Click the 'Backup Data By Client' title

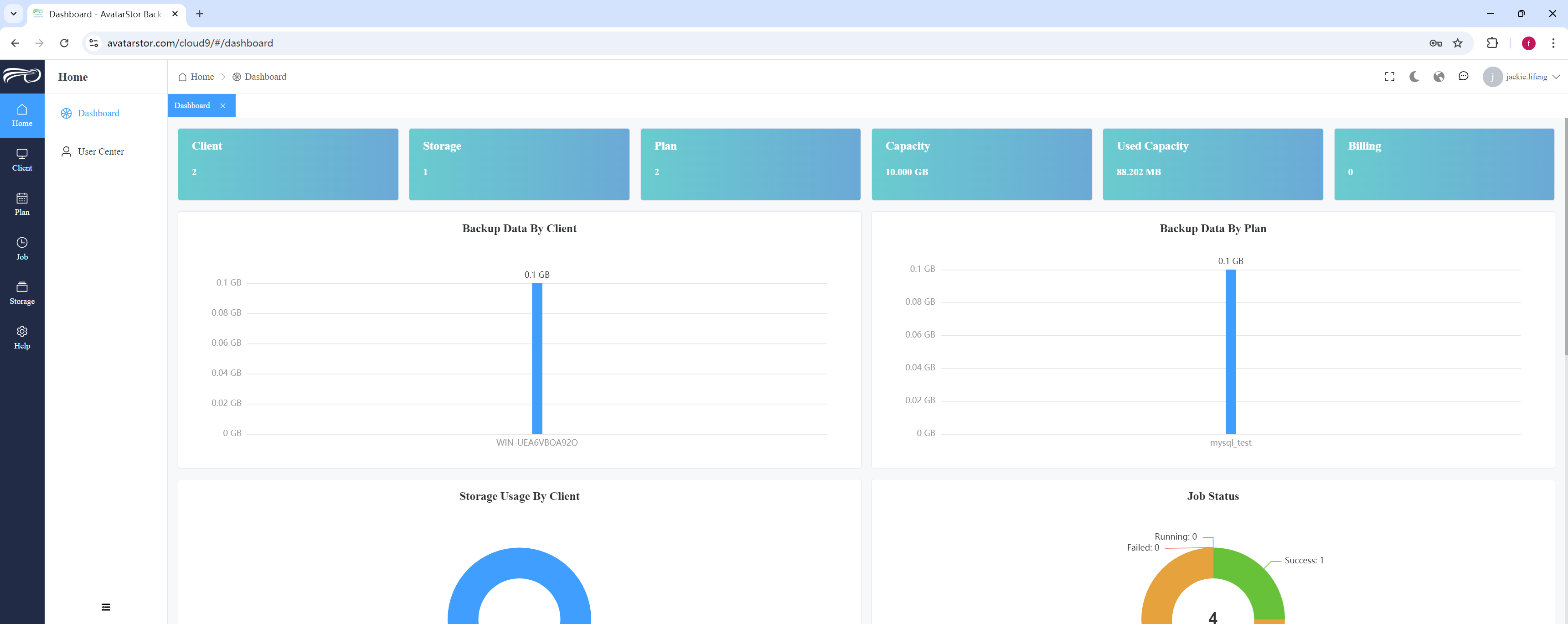pyautogui.click(x=519, y=229)
